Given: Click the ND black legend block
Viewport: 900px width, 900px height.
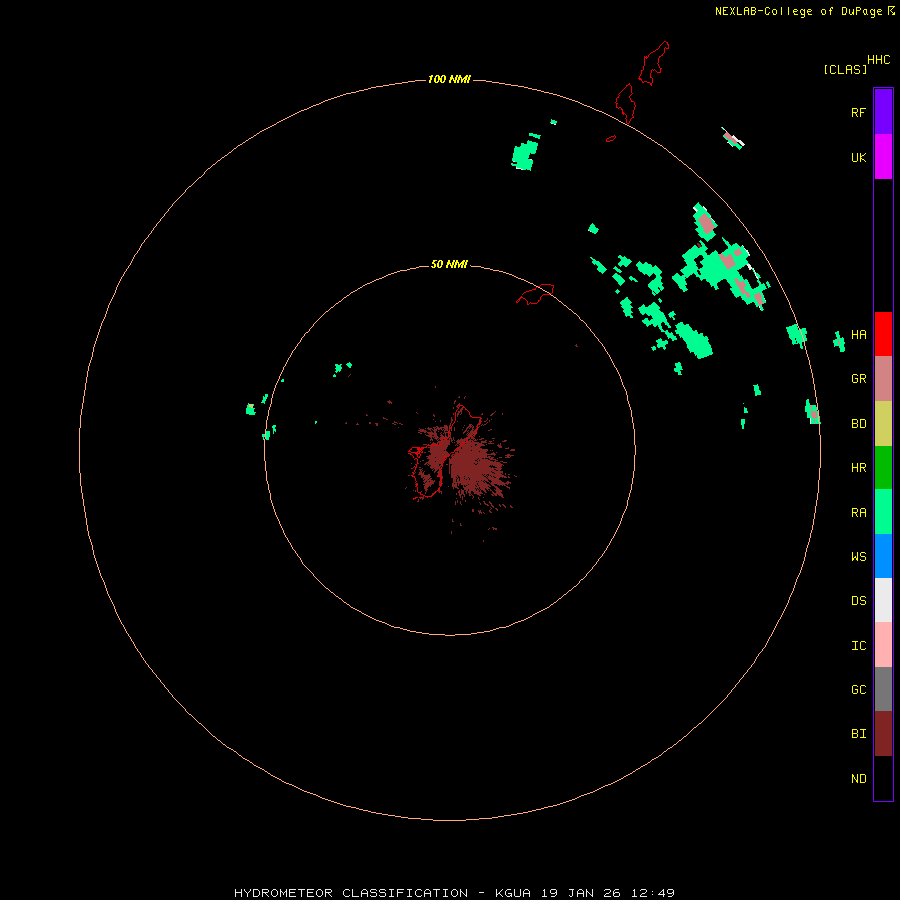Looking at the screenshot, I should 883,778.
